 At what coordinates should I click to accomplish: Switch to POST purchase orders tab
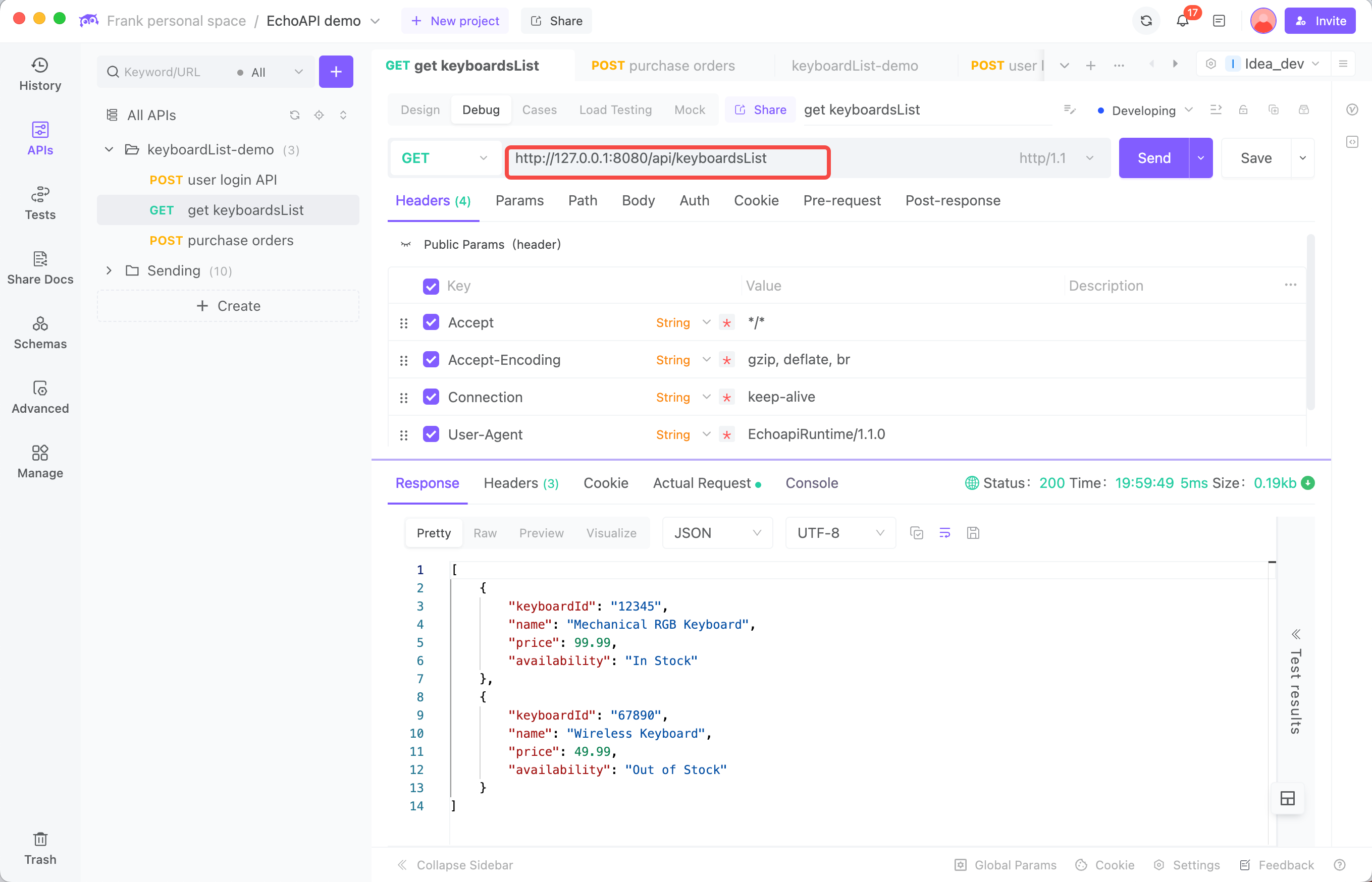point(663,66)
